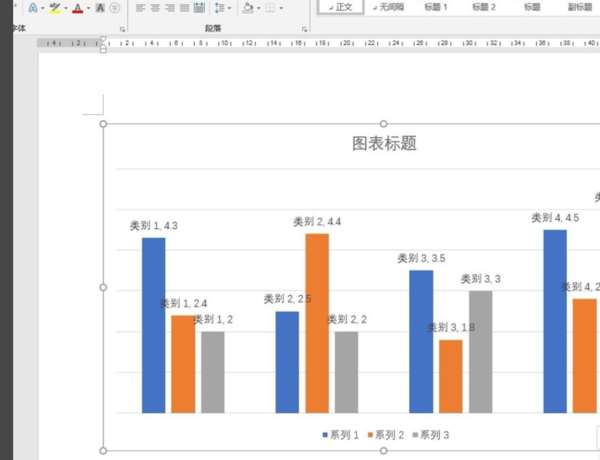Select data label 类别 2, 4.4

click(317, 222)
